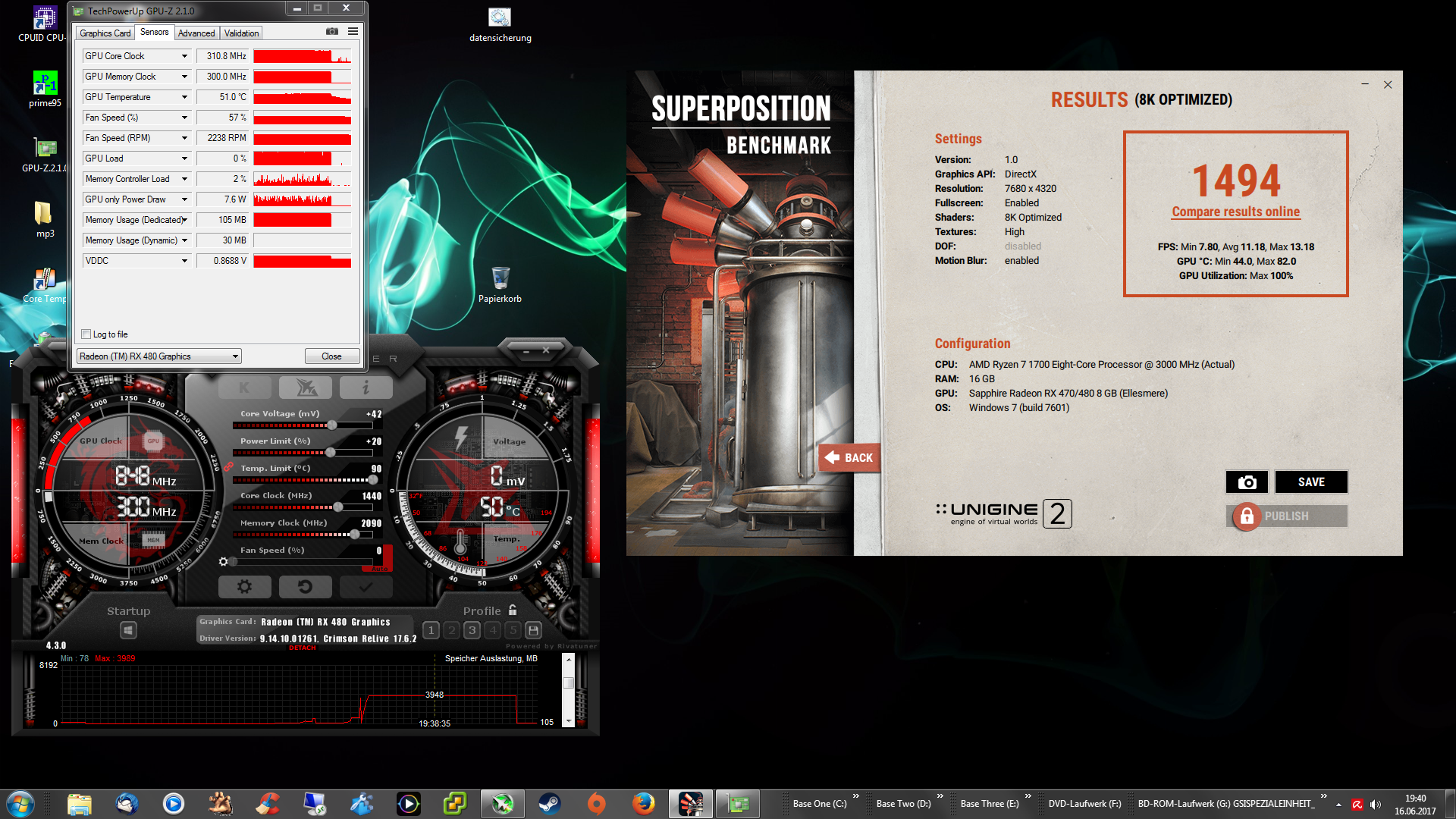The image size is (1456, 819).
Task: Open Afterburner settings gear button
Action: 244,586
